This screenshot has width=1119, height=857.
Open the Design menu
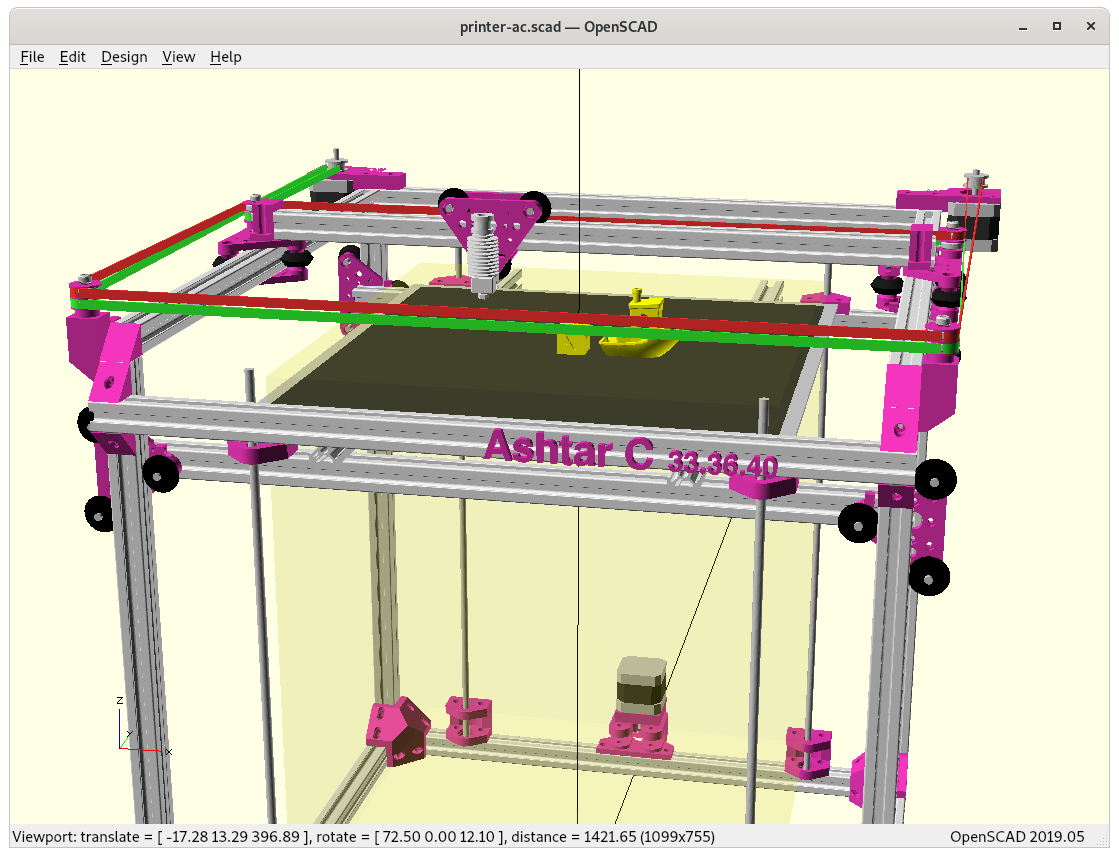pyautogui.click(x=124, y=57)
